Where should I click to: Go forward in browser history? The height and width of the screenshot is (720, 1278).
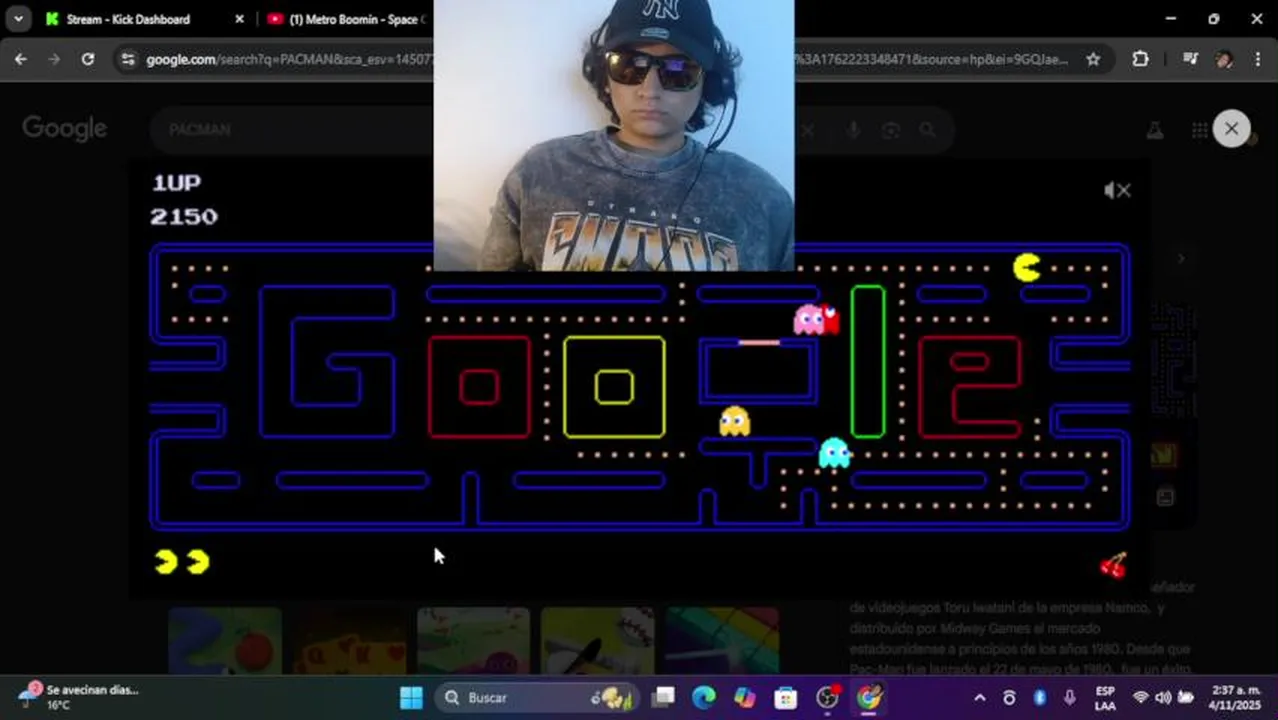(x=54, y=59)
